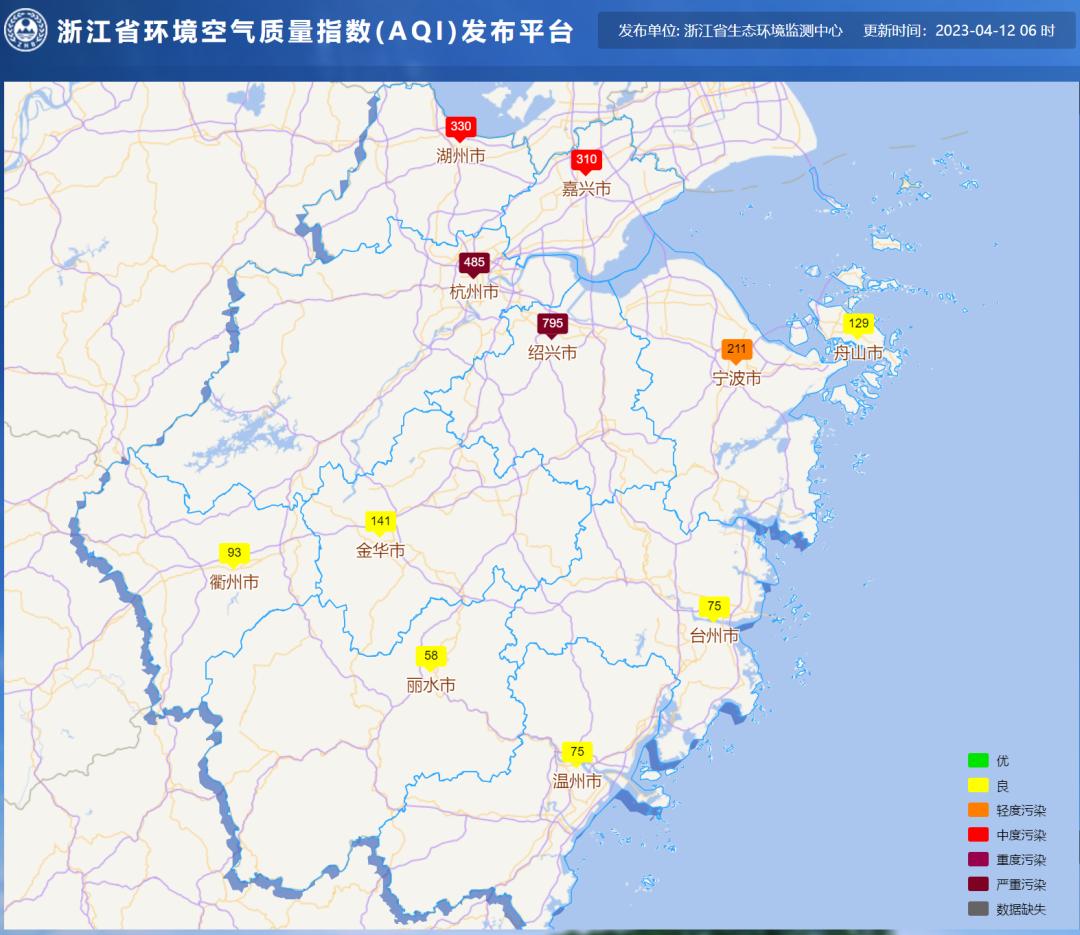
Task: Click the Jiaxing 310 AQI marker
Action: point(586,160)
